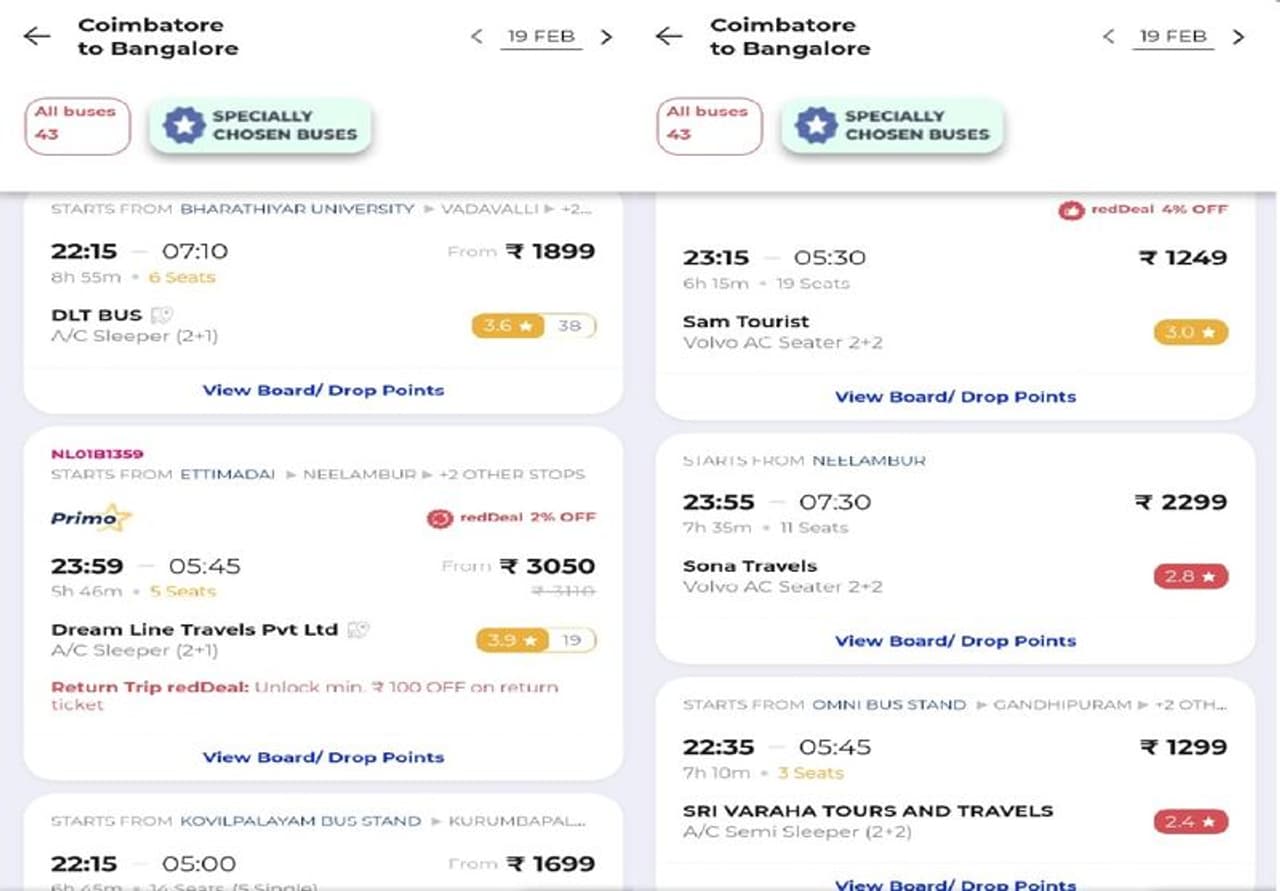This screenshot has width=1280, height=891.
Task: Go to previous date in left panel
Action: coord(477,37)
